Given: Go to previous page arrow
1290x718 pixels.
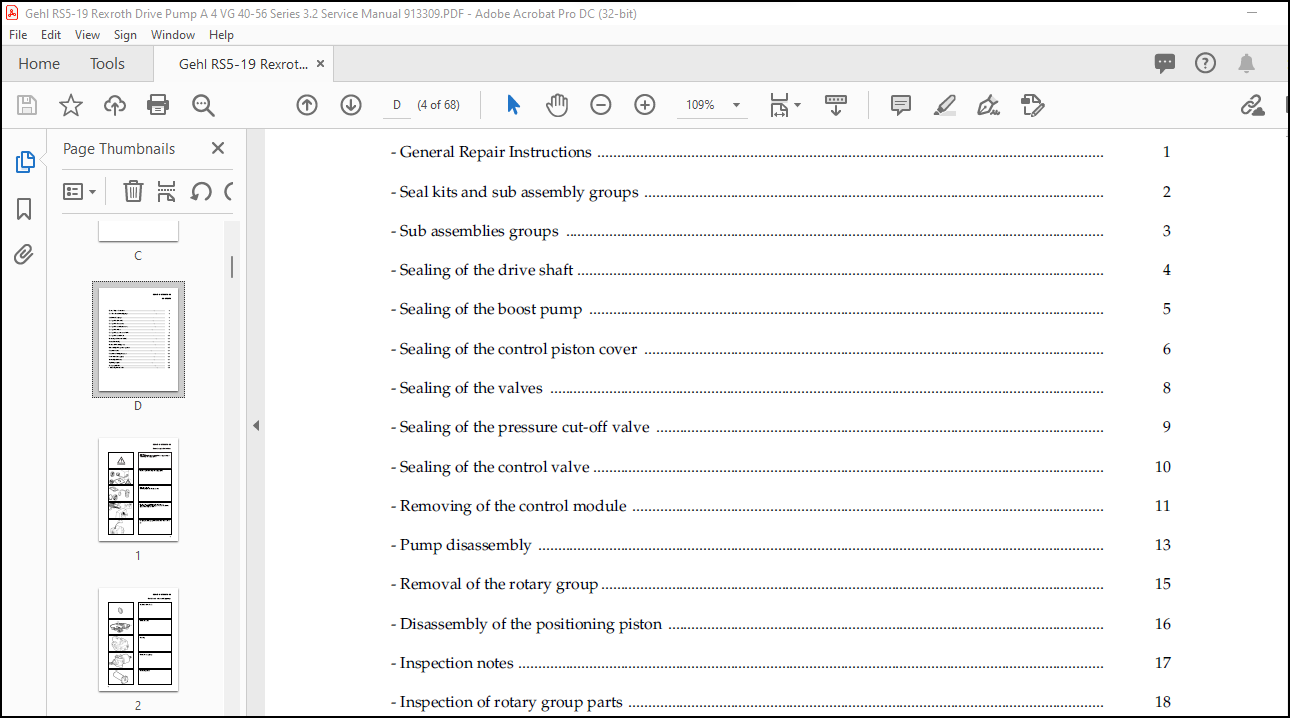Looking at the screenshot, I should tap(307, 105).
